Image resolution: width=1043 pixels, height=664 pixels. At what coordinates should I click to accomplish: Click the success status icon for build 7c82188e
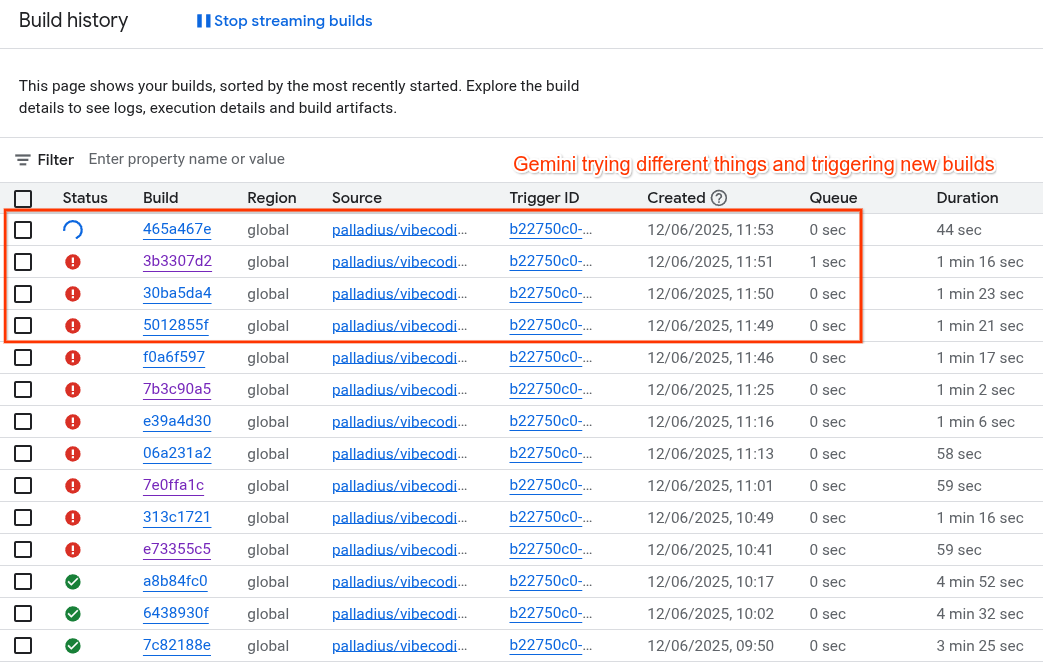(72, 646)
